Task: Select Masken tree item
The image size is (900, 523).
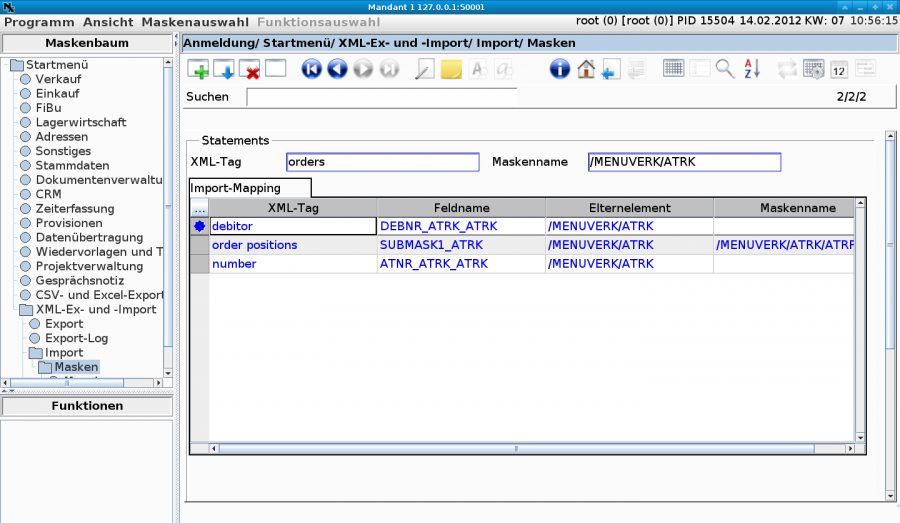Action: click(x=76, y=367)
